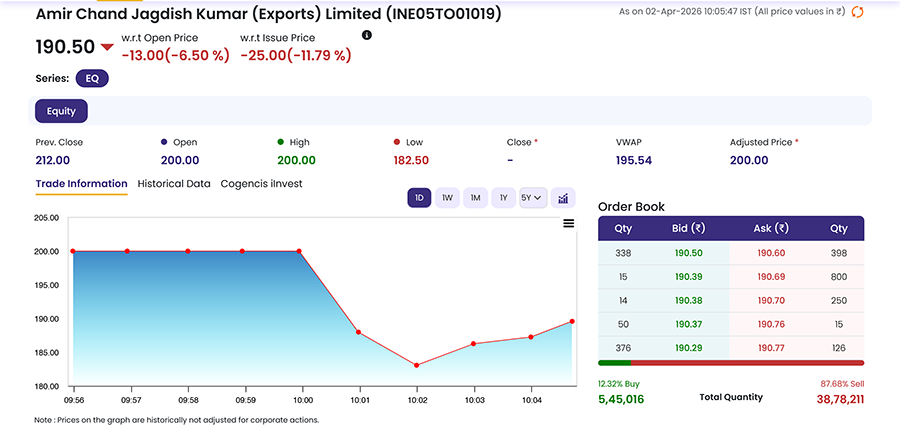Expand the 5Y range dropdown

pos(532,198)
